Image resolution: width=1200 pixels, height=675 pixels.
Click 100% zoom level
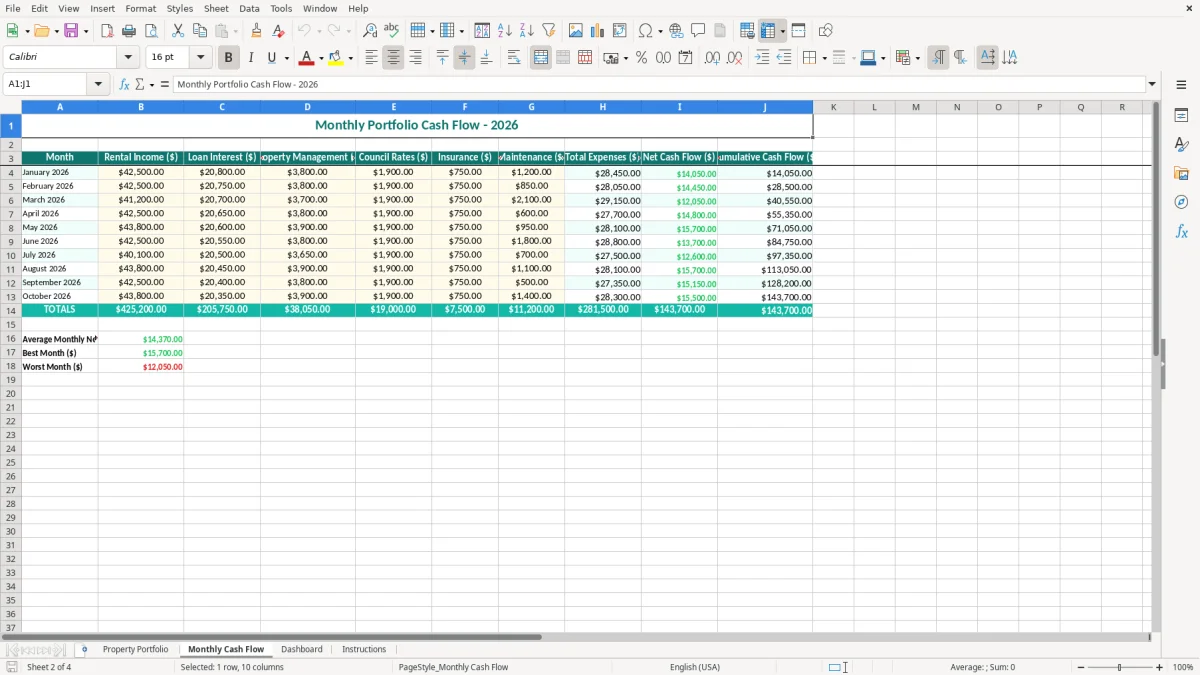[x=1183, y=667]
